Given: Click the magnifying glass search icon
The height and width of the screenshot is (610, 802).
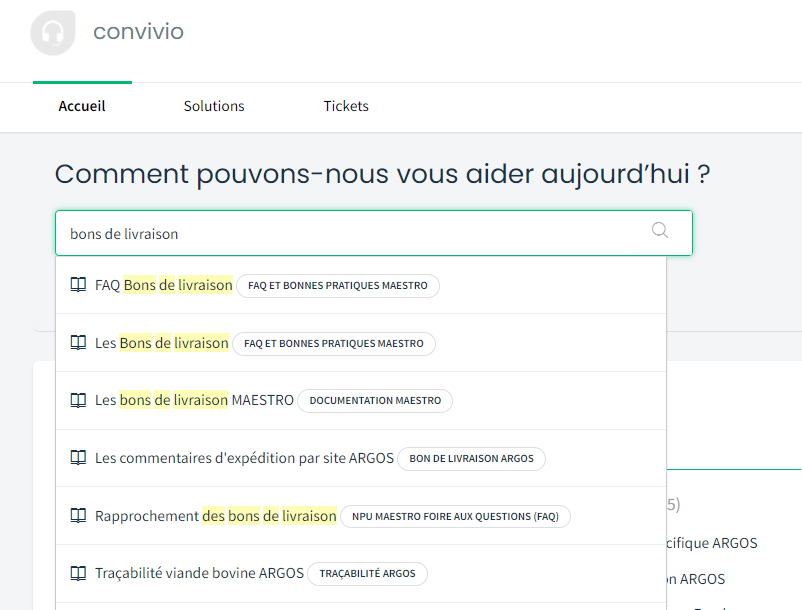Looking at the screenshot, I should pyautogui.click(x=660, y=230).
